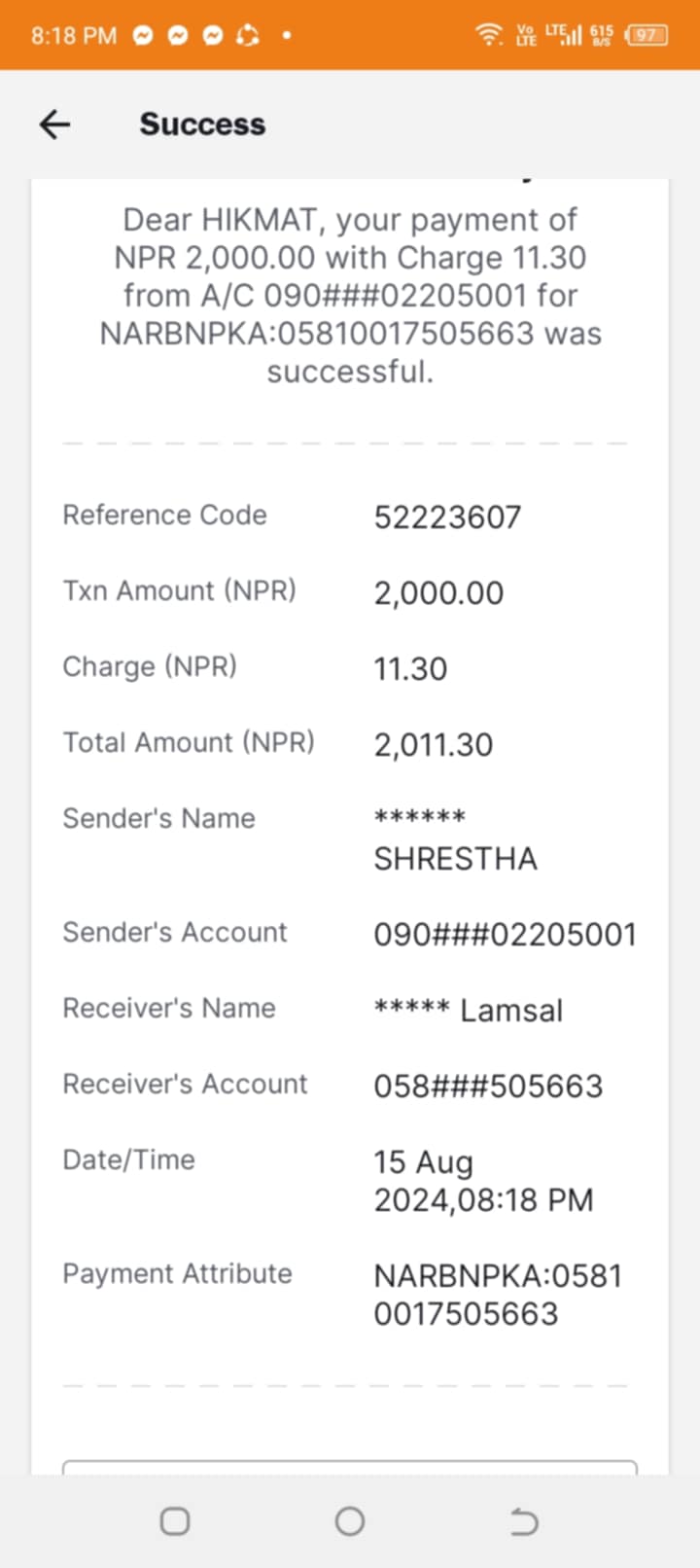The width and height of the screenshot is (700, 1568).
Task: Tap the Charge value 11.30
Action: 410,669
